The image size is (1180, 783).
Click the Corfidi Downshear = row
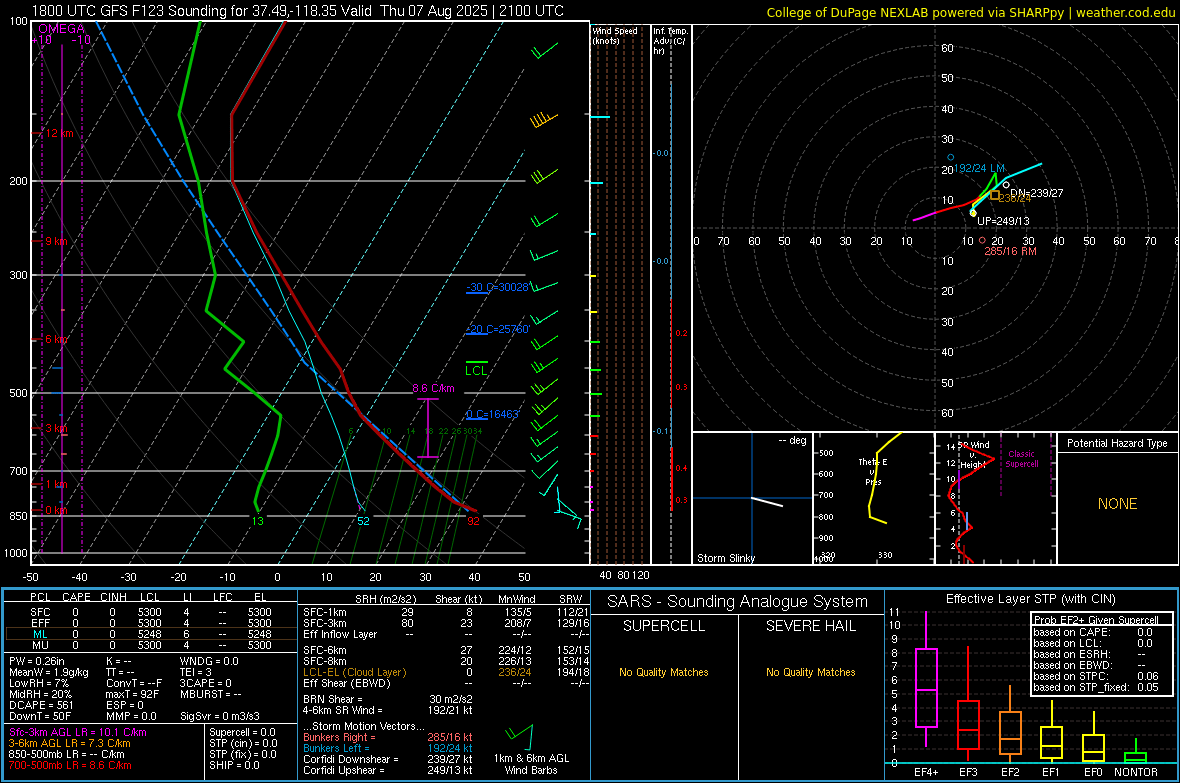[x=388, y=760]
